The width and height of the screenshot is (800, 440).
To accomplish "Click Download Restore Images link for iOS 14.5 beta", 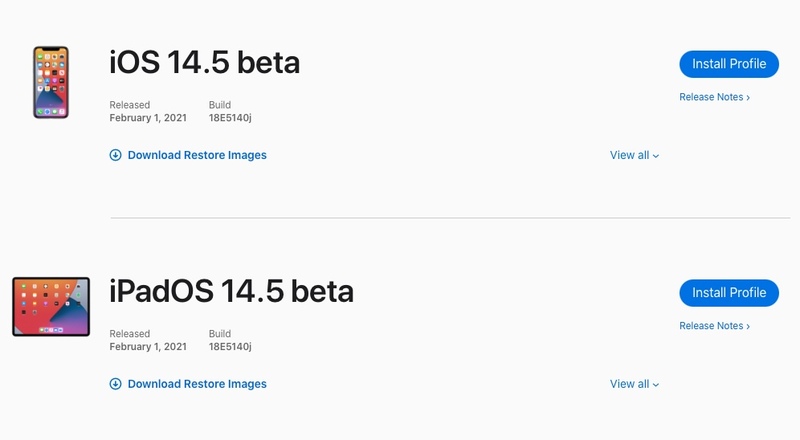I will coord(197,155).
